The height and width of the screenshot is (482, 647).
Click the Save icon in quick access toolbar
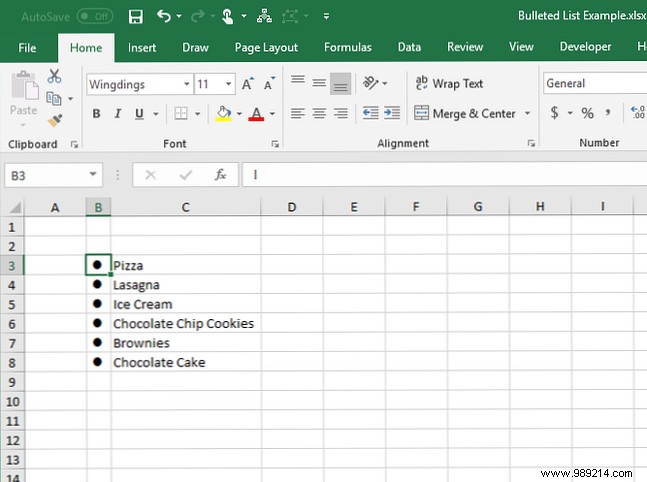click(x=136, y=17)
